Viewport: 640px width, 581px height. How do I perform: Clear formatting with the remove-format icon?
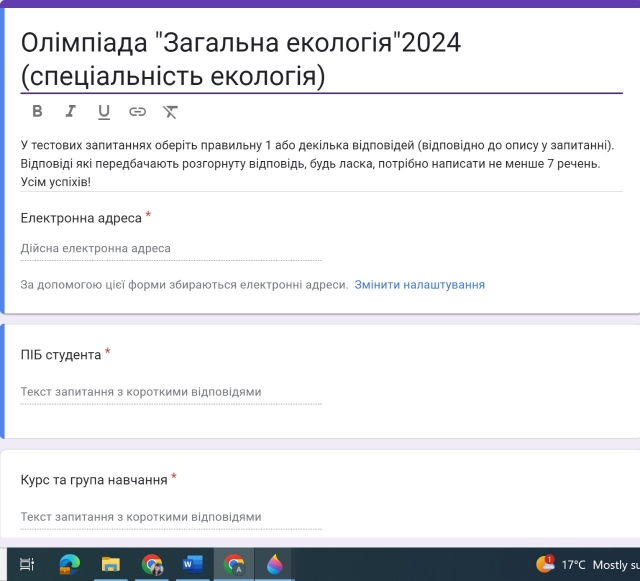coord(170,112)
